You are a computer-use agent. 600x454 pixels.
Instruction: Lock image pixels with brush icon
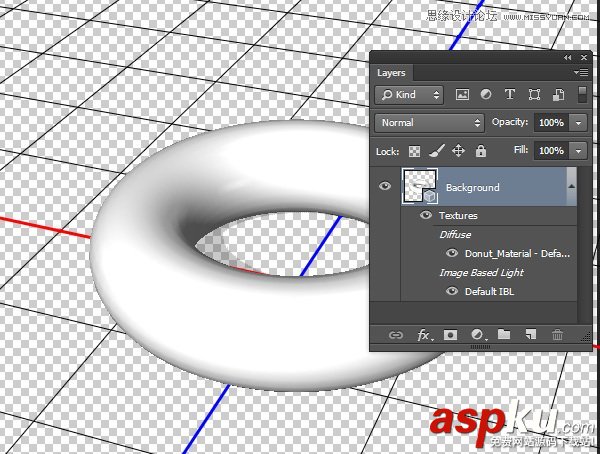tap(436, 151)
